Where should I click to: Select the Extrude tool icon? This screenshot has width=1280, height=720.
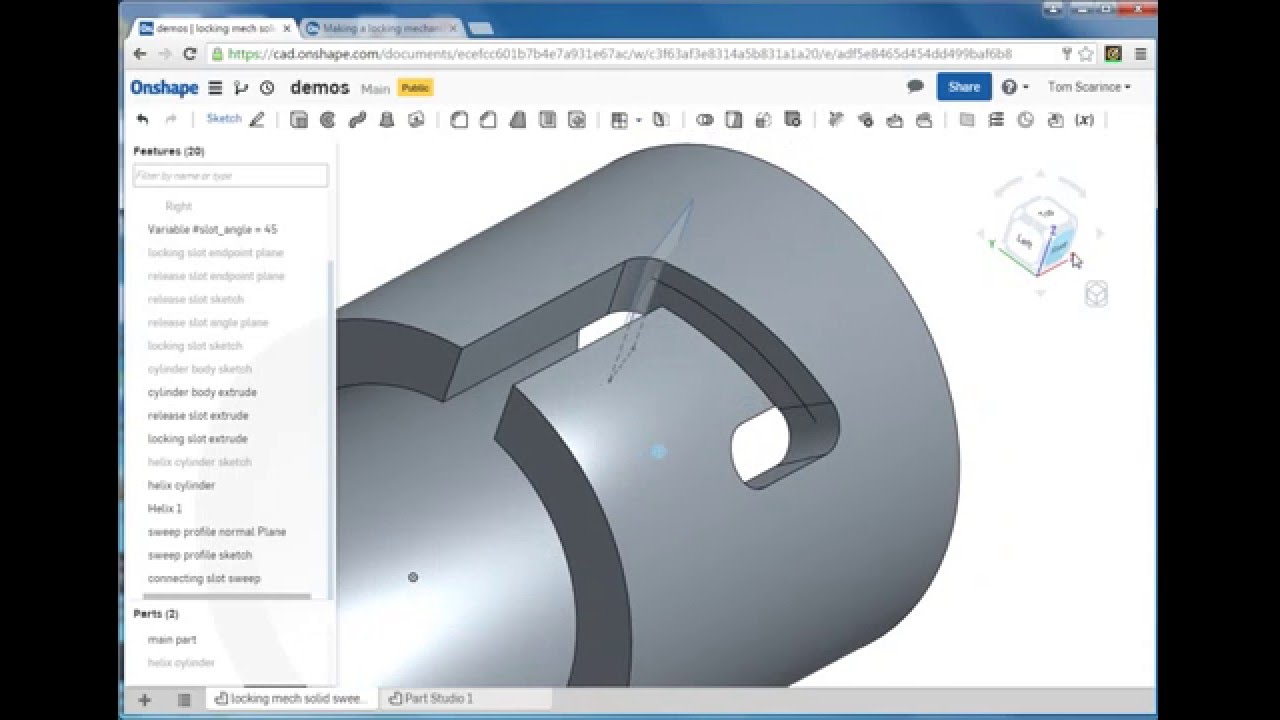[298, 120]
